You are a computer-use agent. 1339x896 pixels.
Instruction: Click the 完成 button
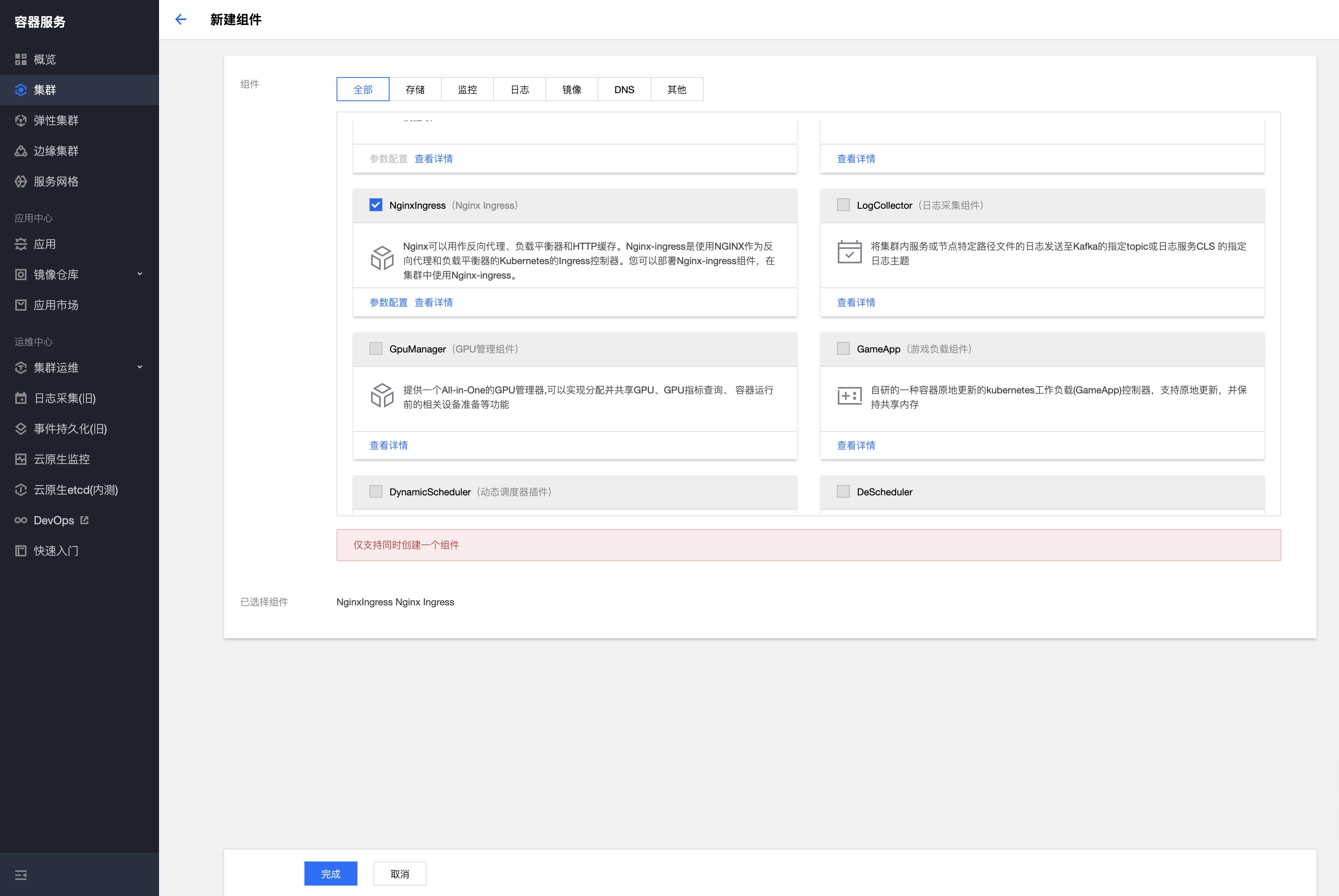click(331, 874)
